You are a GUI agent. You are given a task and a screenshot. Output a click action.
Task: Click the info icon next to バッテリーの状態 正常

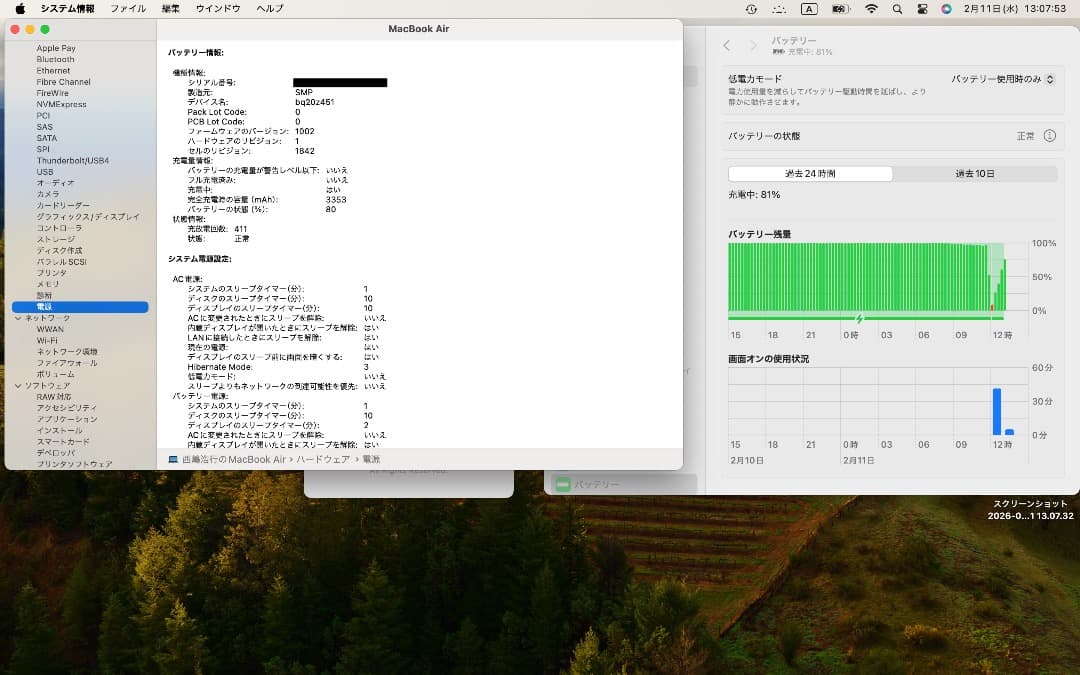pyautogui.click(x=1047, y=136)
